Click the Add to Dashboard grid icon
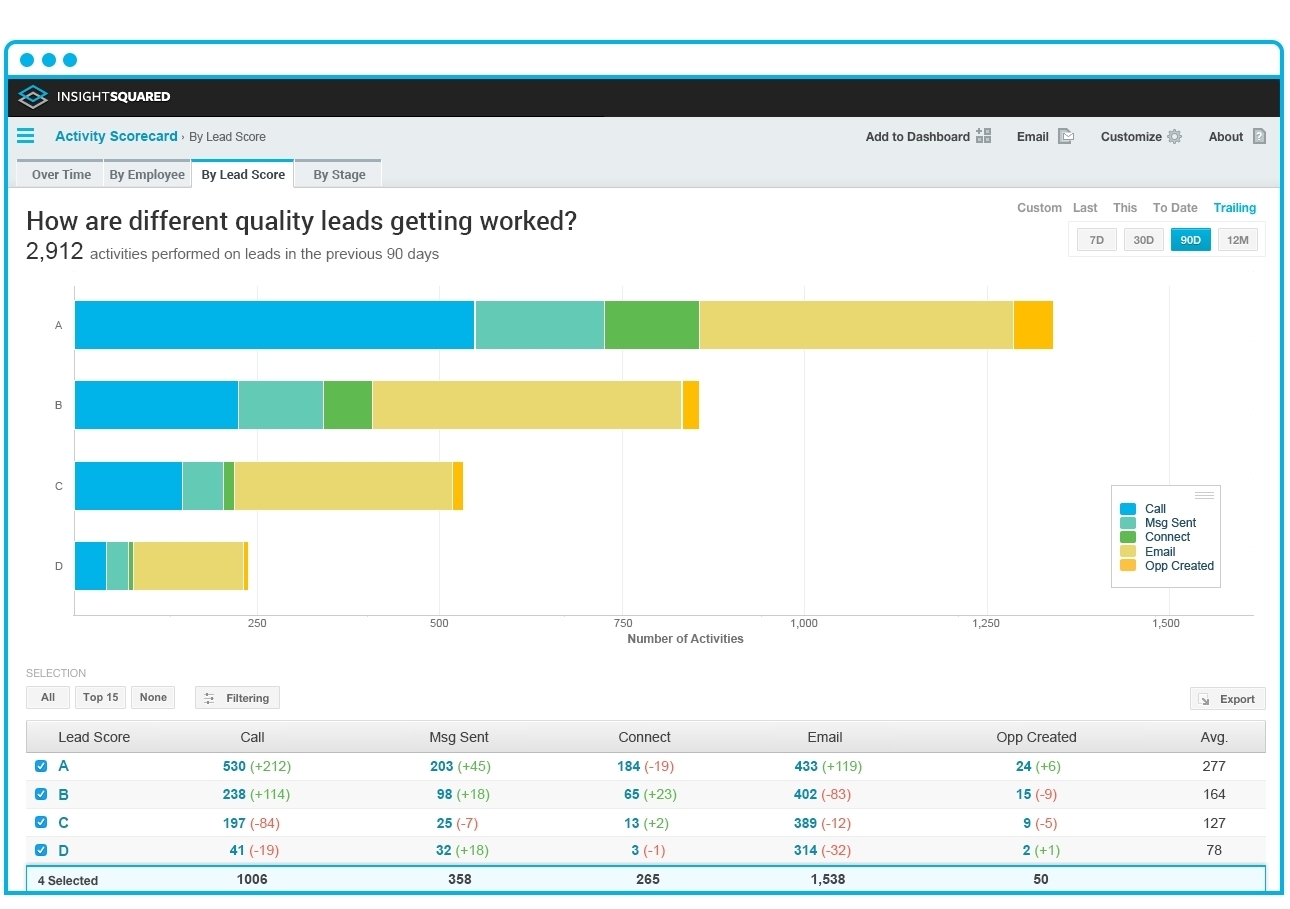 pos(983,136)
